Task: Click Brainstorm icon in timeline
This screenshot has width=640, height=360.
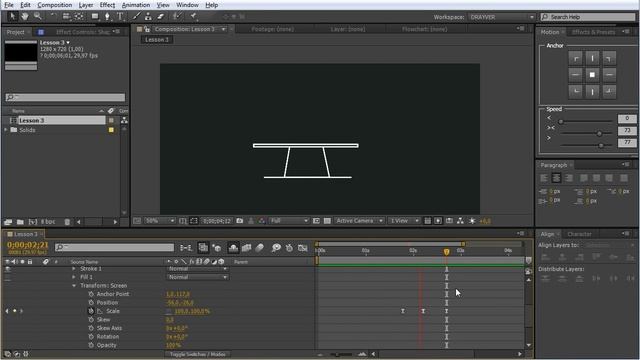Action: [x=276, y=248]
